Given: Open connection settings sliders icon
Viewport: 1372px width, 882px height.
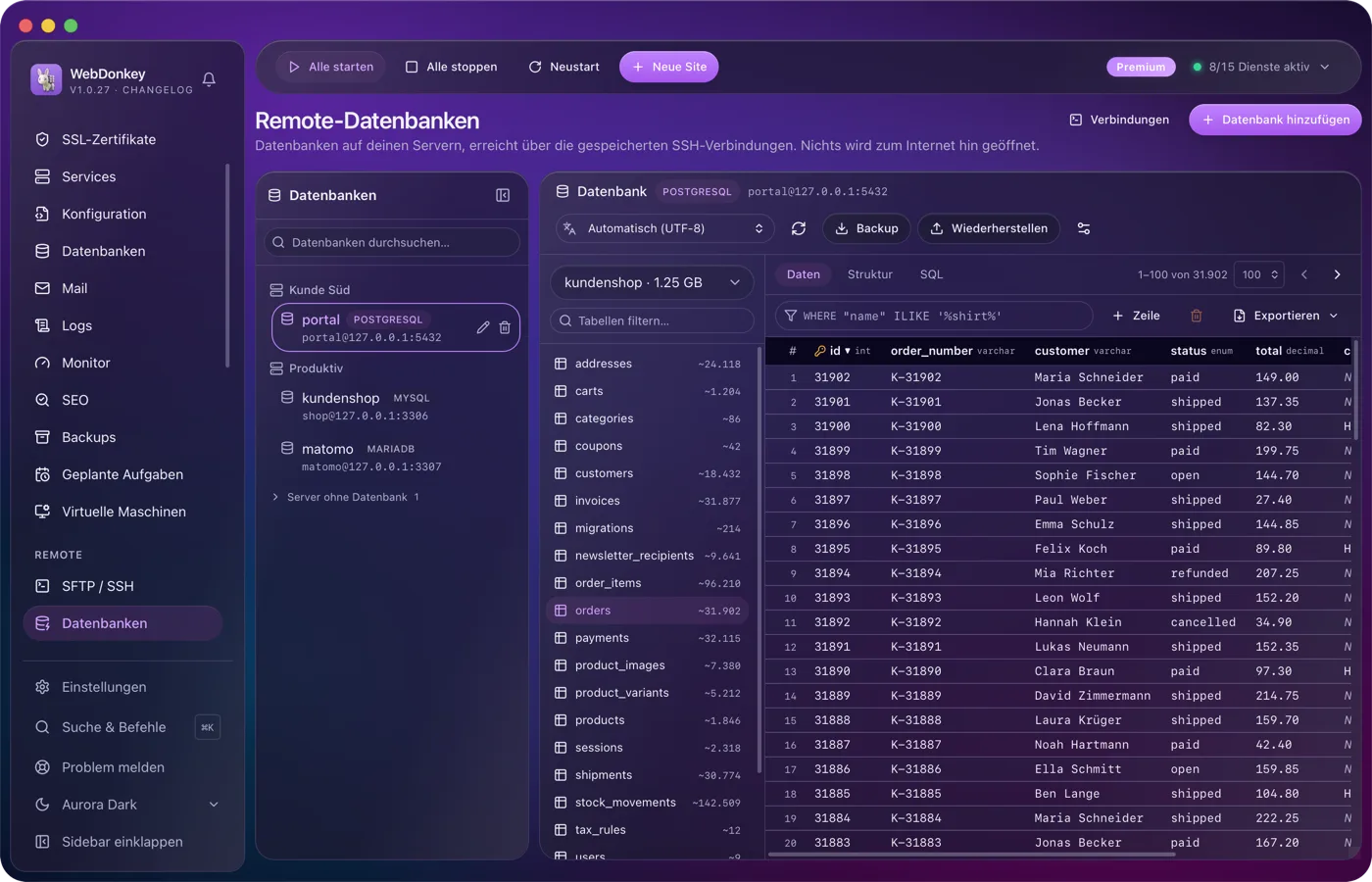Looking at the screenshot, I should (x=1084, y=228).
